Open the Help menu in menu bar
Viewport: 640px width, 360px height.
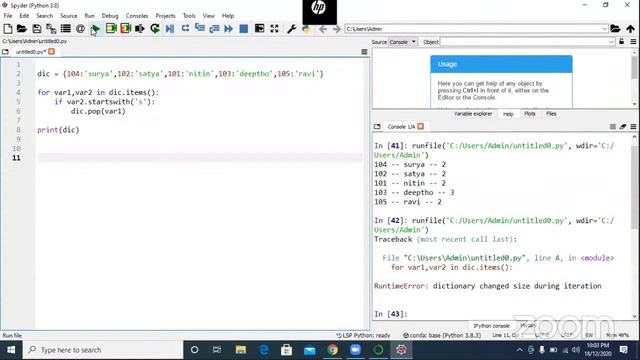point(228,16)
